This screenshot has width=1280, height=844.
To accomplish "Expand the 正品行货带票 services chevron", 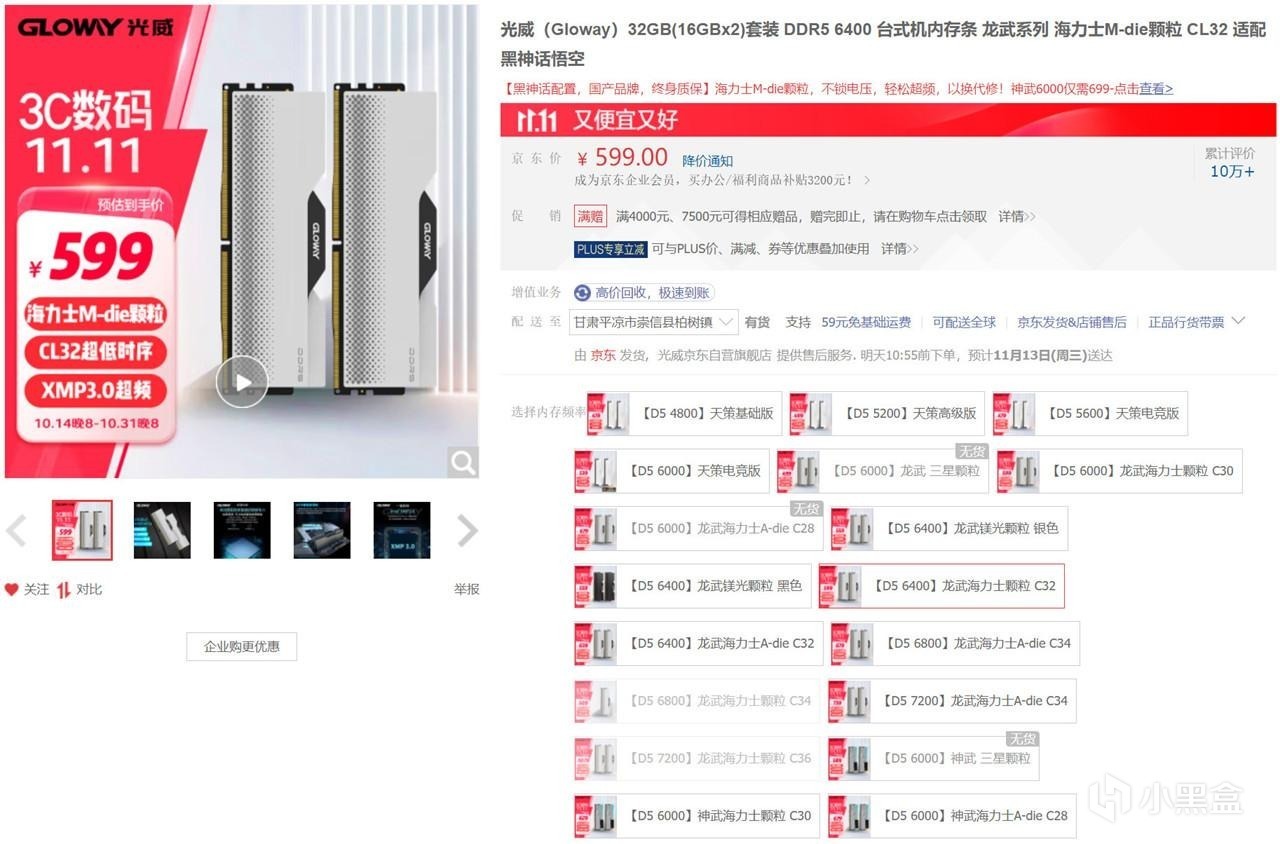I will [x=1238, y=321].
